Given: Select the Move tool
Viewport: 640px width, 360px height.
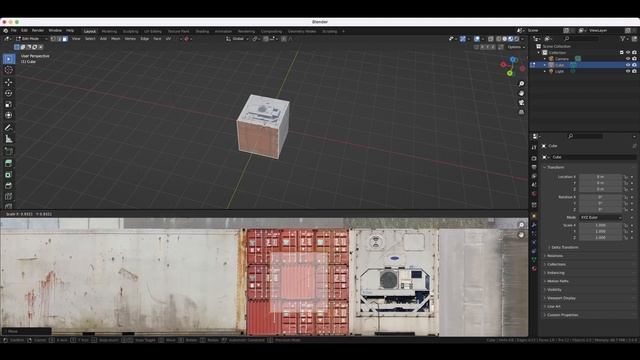Looking at the screenshot, I should [9, 82].
